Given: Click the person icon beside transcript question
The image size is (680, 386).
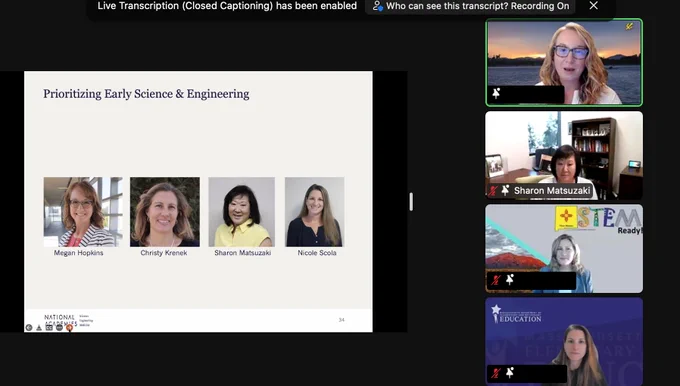Looking at the screenshot, I should click(377, 6).
